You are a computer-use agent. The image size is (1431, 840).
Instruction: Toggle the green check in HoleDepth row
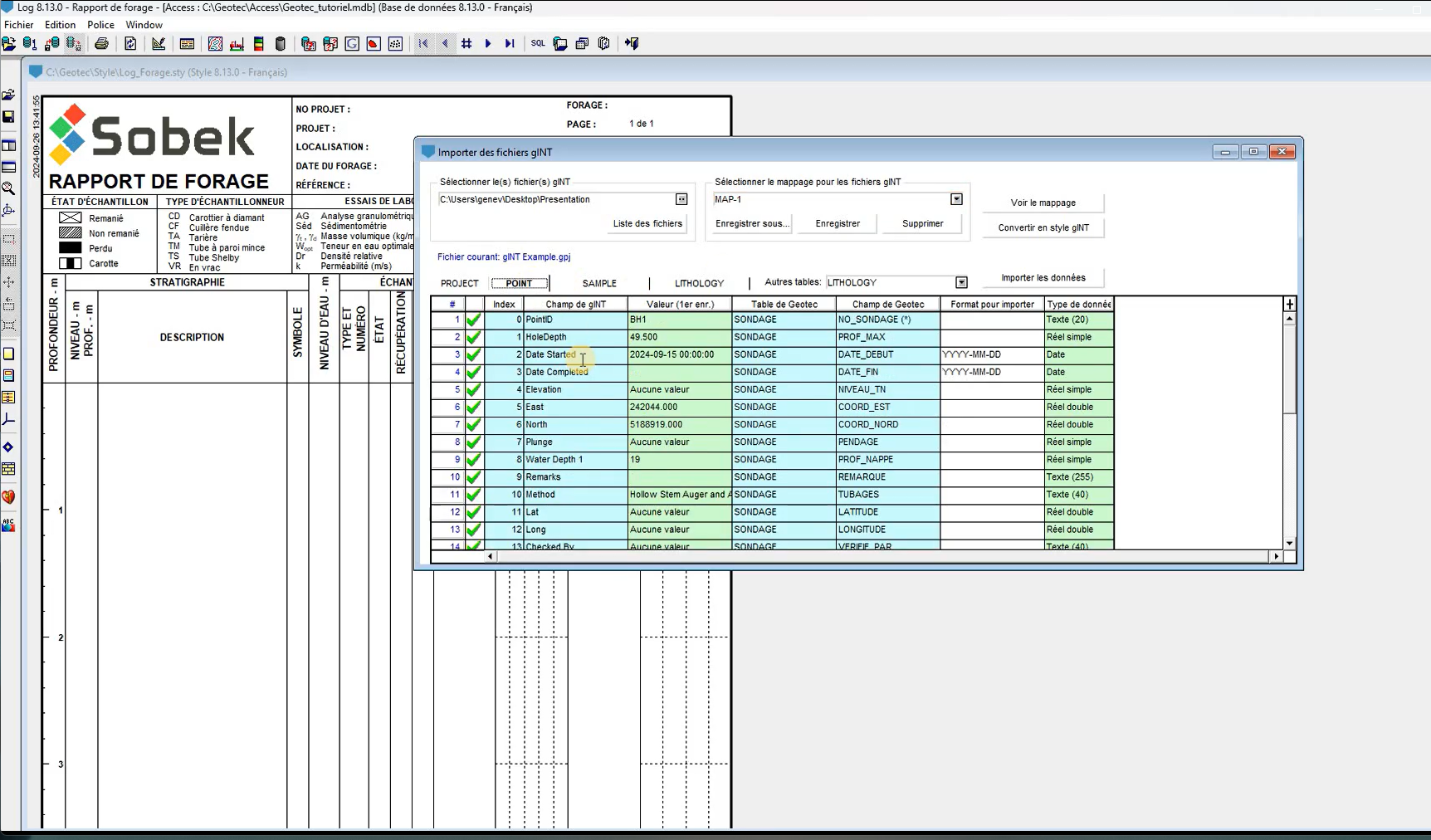[474, 337]
